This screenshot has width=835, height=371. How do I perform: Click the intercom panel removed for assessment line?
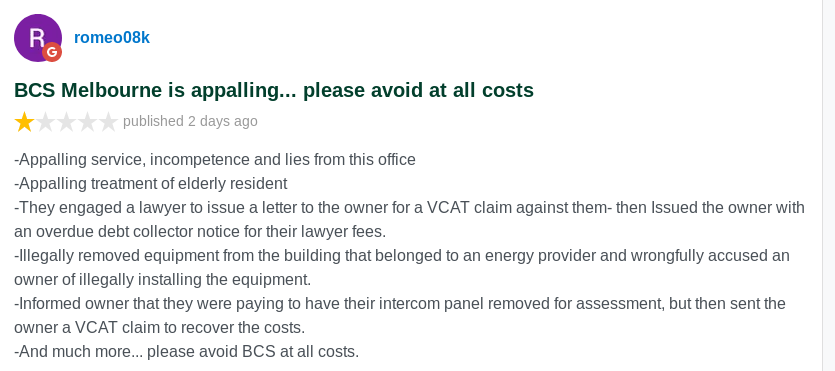pos(399,303)
